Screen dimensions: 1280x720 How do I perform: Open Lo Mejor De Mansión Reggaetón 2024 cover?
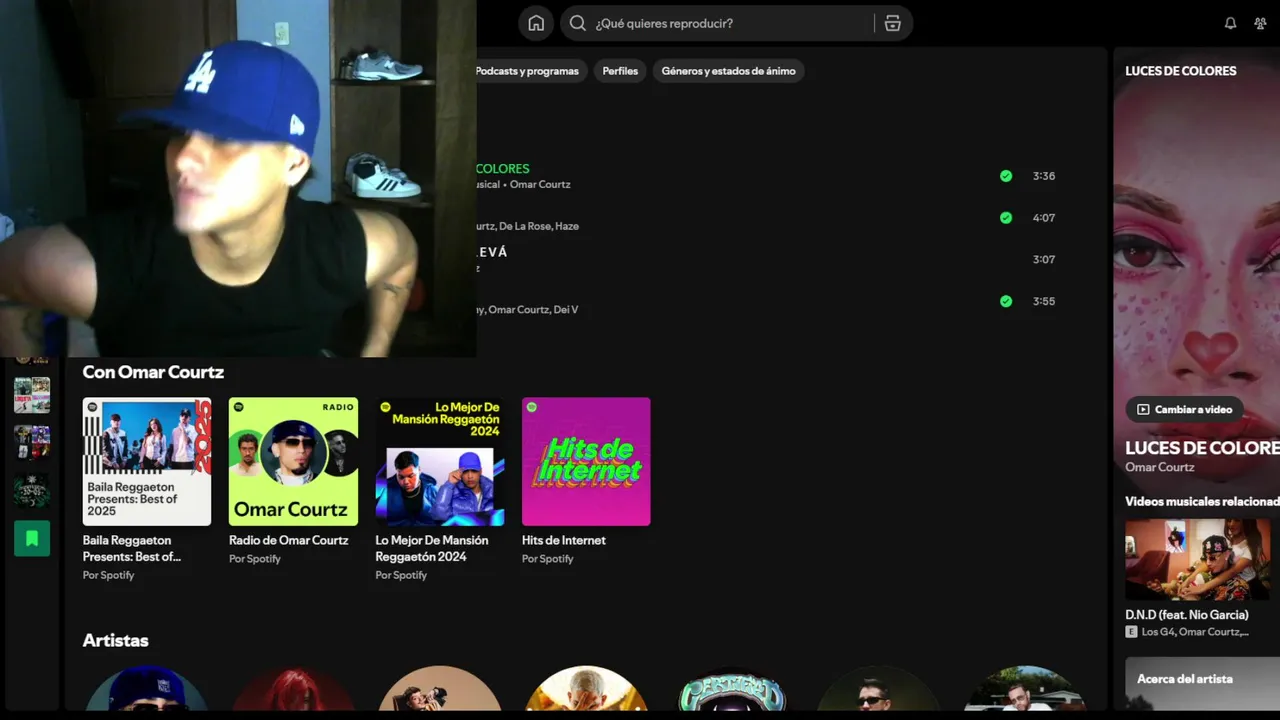pos(440,462)
